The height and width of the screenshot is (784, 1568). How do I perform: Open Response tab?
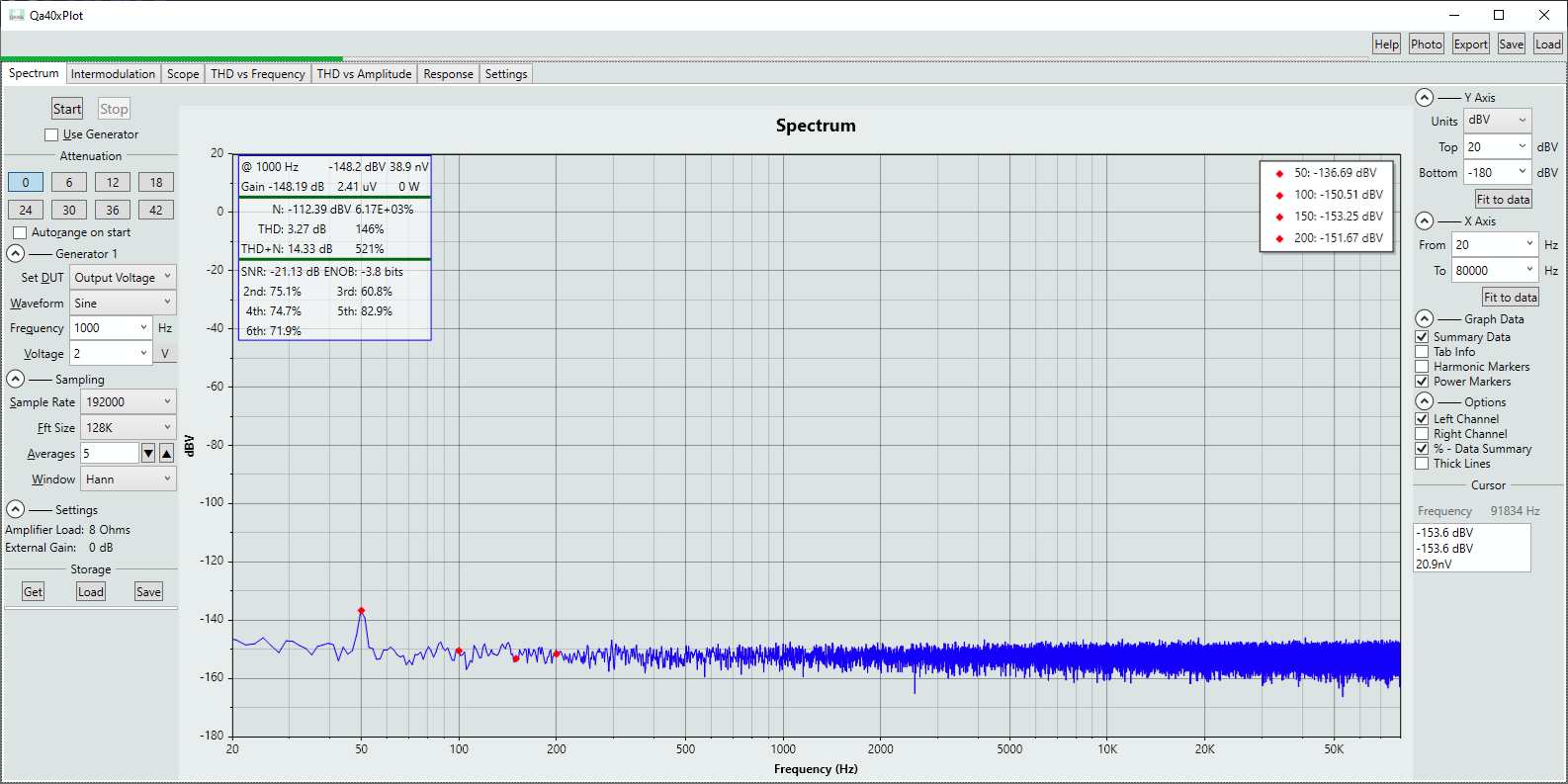[449, 74]
